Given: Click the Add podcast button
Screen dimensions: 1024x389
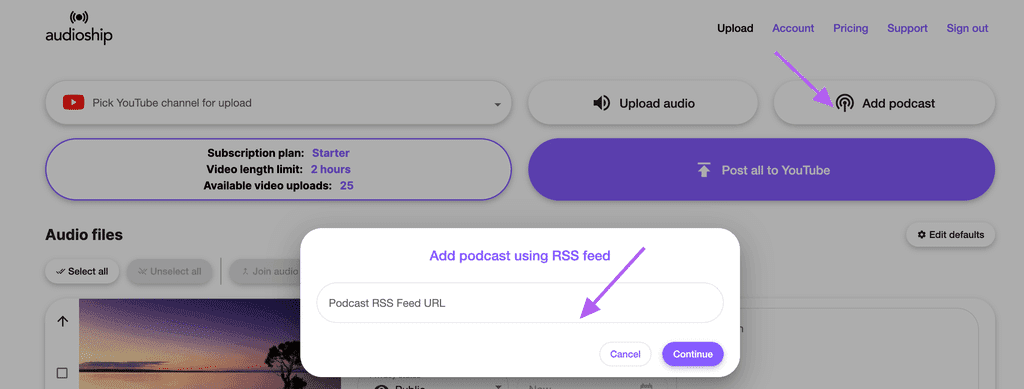Looking at the screenshot, I should click(884, 103).
